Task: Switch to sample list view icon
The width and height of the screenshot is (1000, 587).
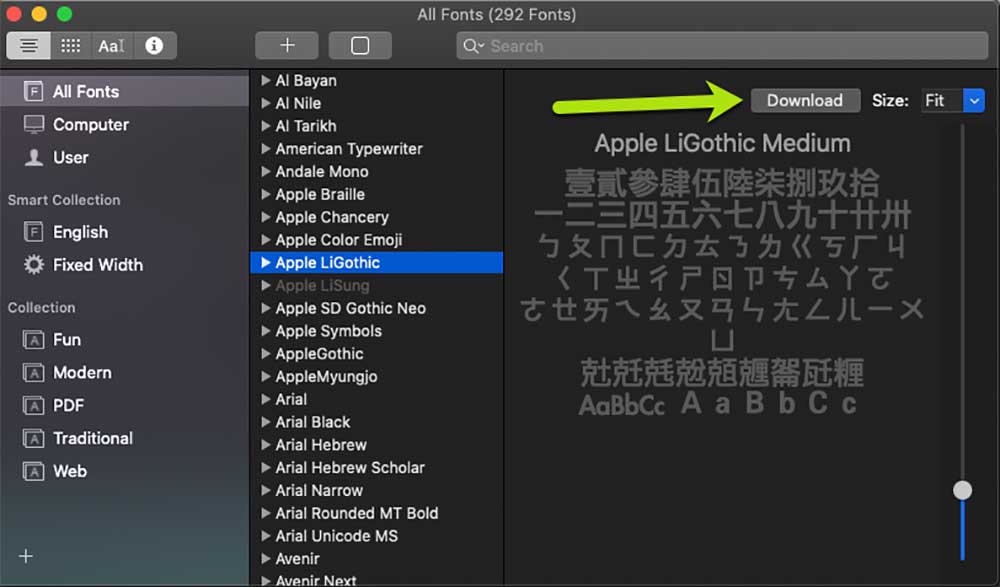Action: (29, 46)
